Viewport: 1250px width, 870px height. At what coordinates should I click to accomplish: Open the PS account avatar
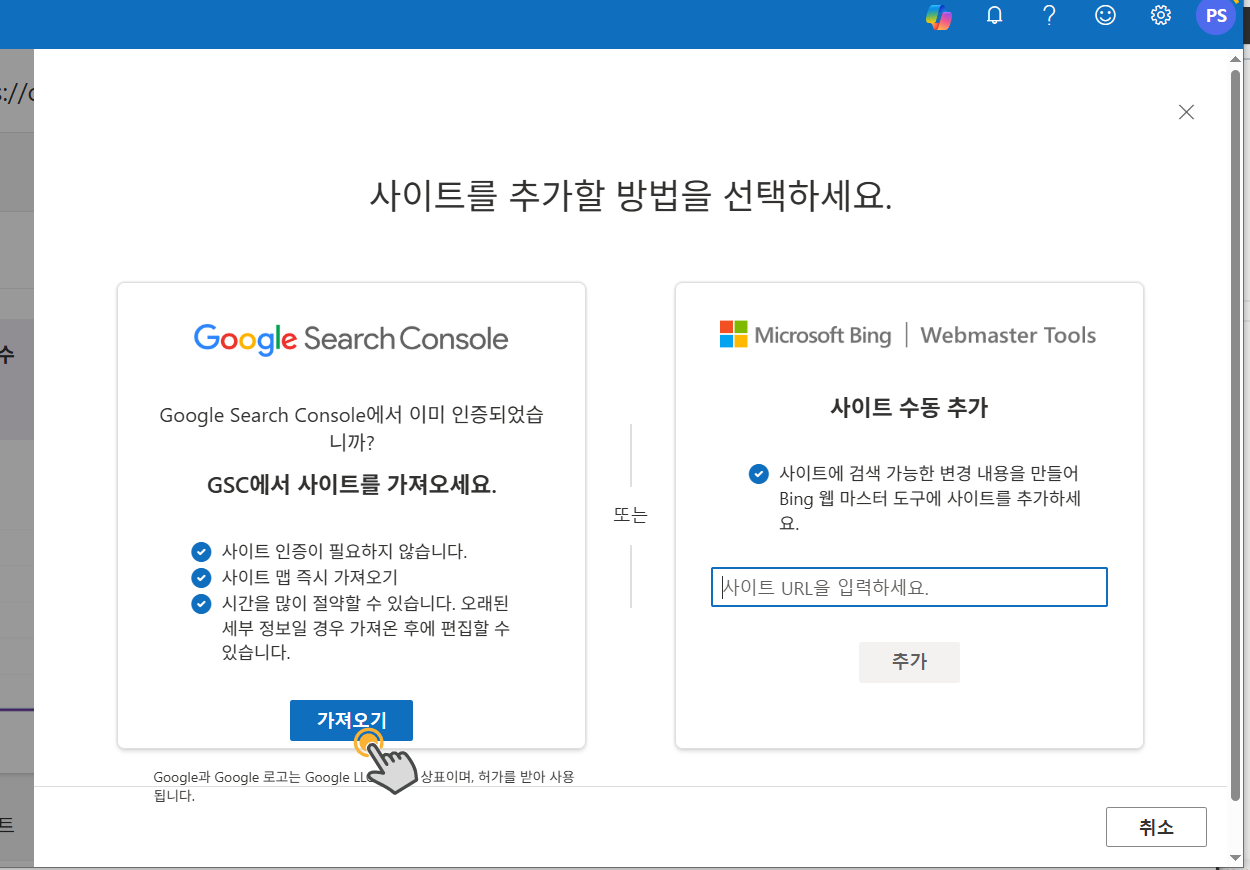click(1216, 16)
